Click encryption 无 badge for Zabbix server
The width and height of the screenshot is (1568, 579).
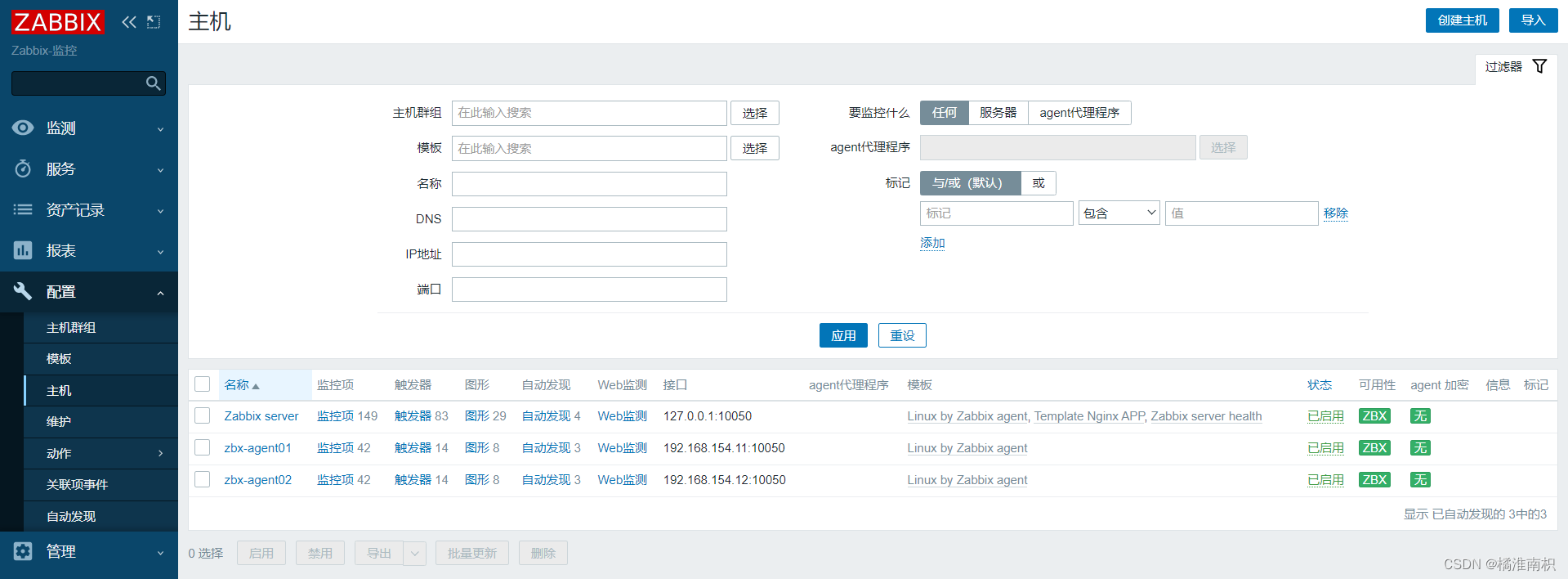1420,416
